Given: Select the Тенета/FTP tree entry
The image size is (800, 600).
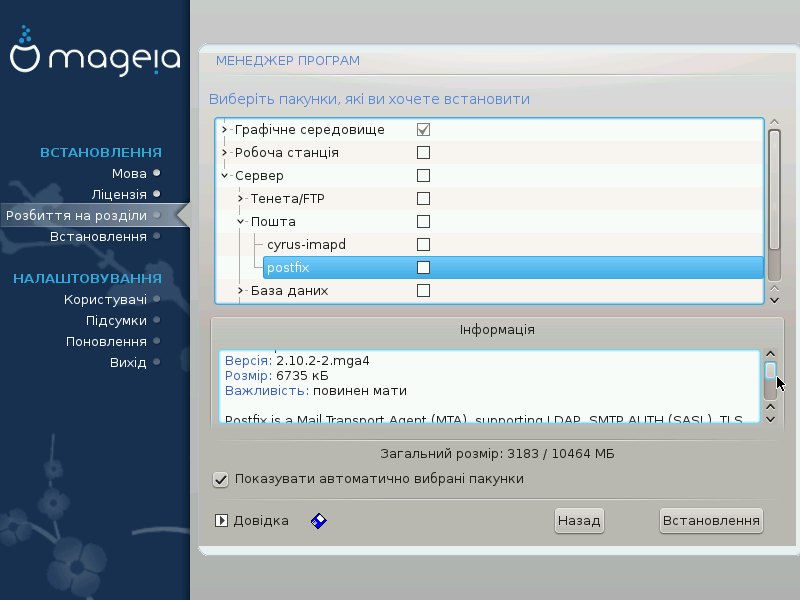Looking at the screenshot, I should tap(287, 199).
